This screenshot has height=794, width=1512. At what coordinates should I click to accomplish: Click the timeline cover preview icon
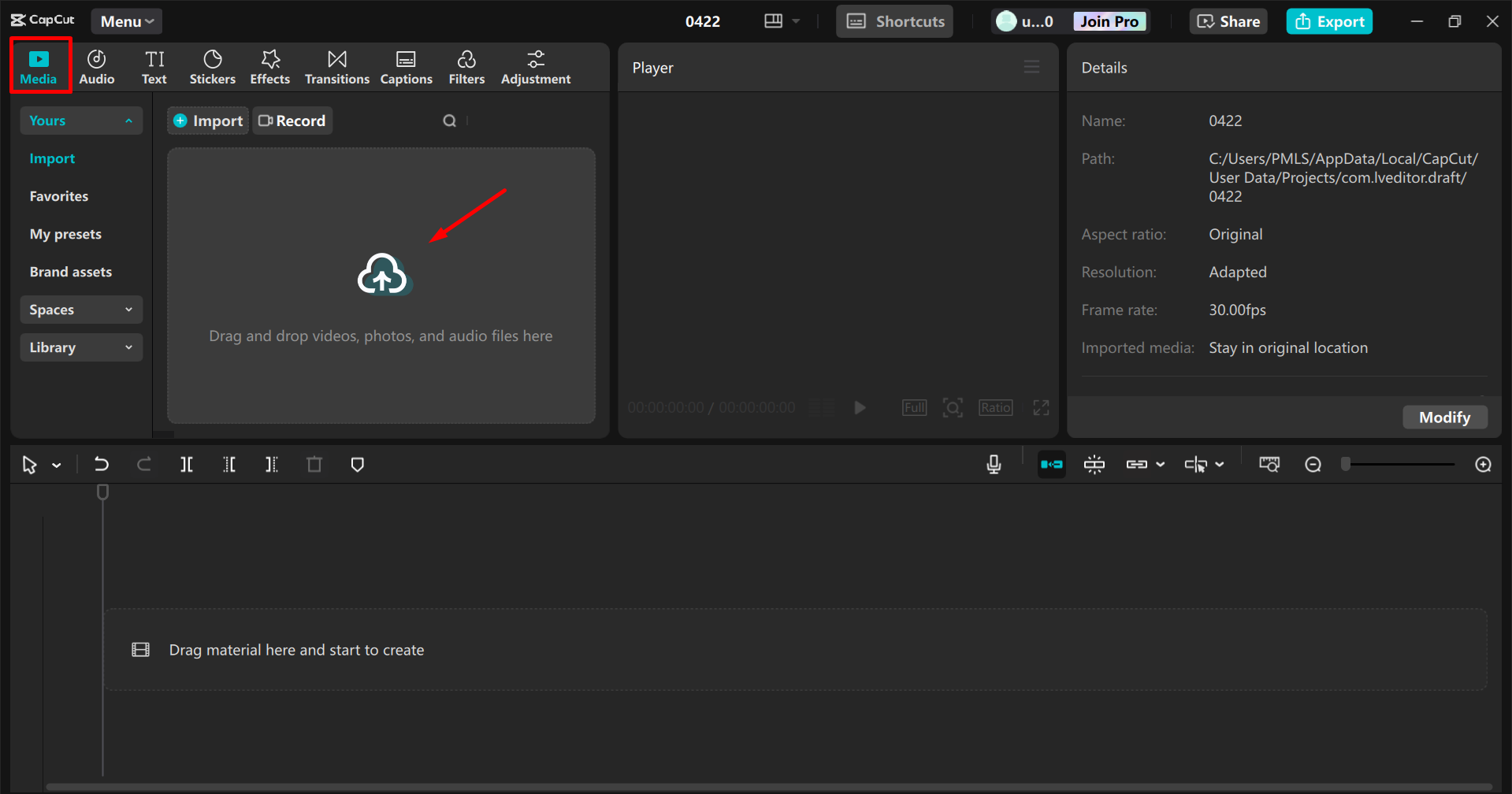(x=1269, y=465)
